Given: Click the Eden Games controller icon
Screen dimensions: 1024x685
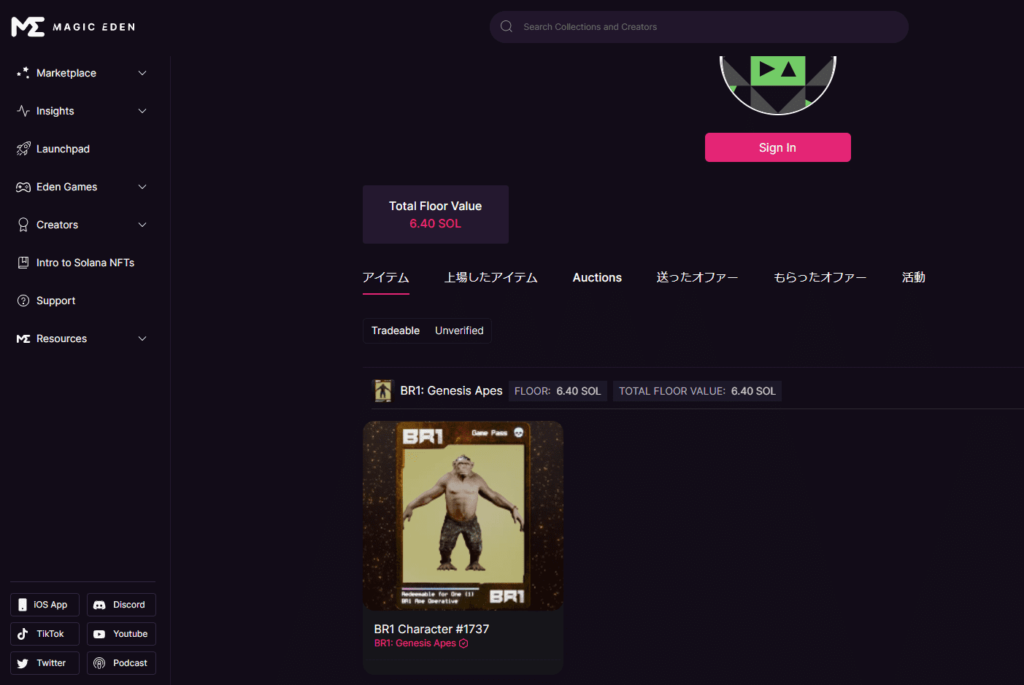Looking at the screenshot, I should point(23,187).
